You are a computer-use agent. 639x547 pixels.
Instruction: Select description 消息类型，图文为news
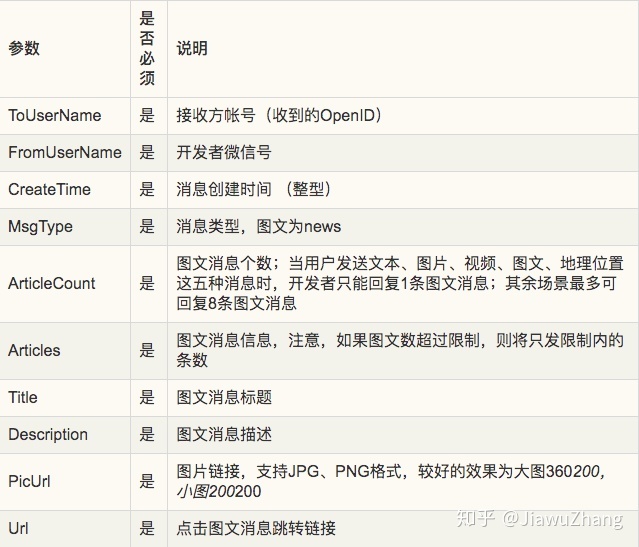[x=258, y=227]
